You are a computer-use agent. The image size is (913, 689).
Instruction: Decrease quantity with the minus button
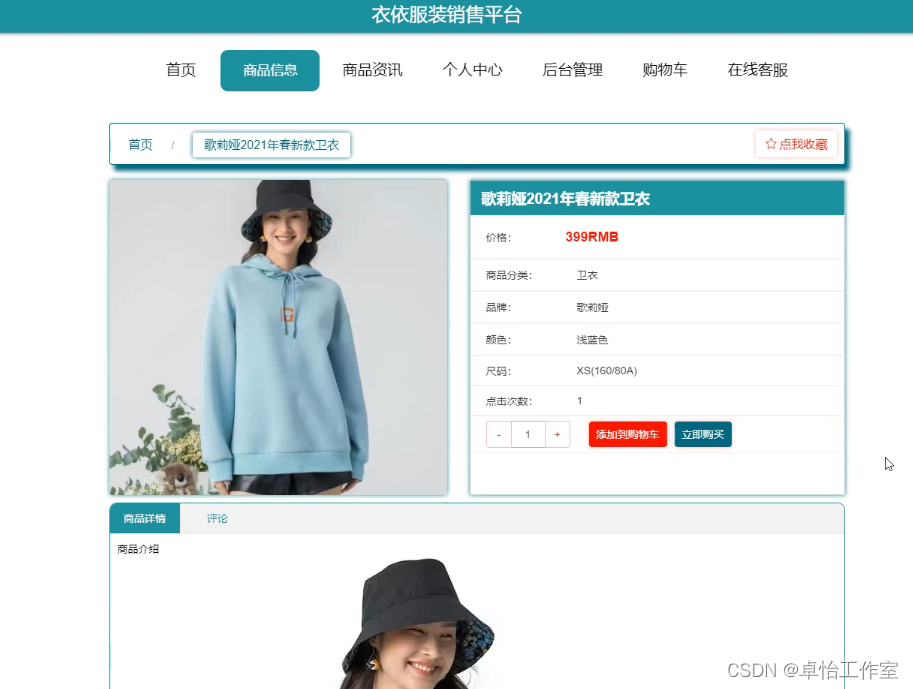coord(499,434)
